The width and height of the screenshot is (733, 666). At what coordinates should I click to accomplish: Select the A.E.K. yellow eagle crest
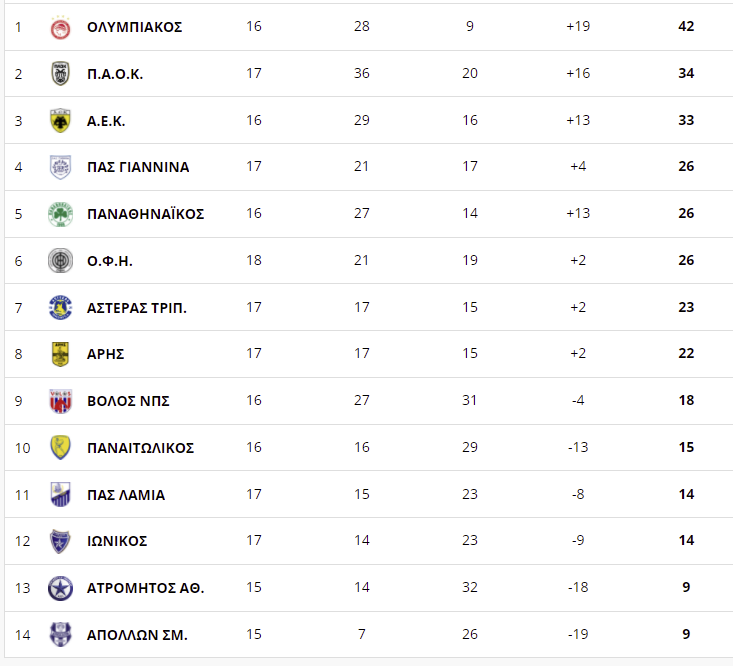(x=60, y=121)
